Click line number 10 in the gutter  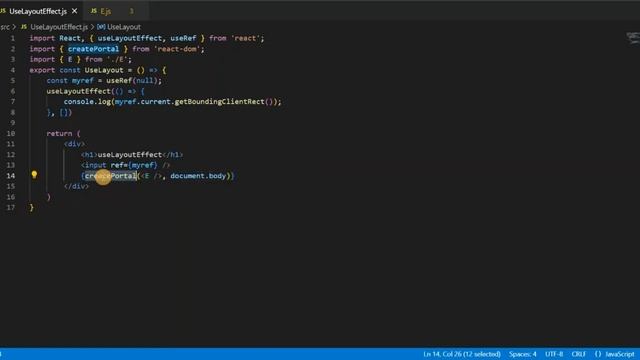[11, 133]
